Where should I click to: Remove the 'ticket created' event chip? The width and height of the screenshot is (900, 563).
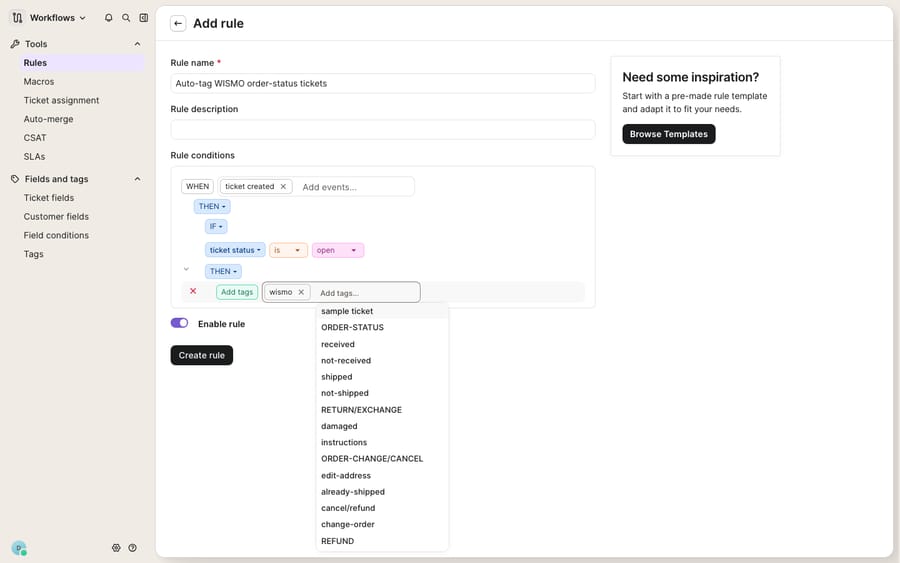(x=283, y=187)
